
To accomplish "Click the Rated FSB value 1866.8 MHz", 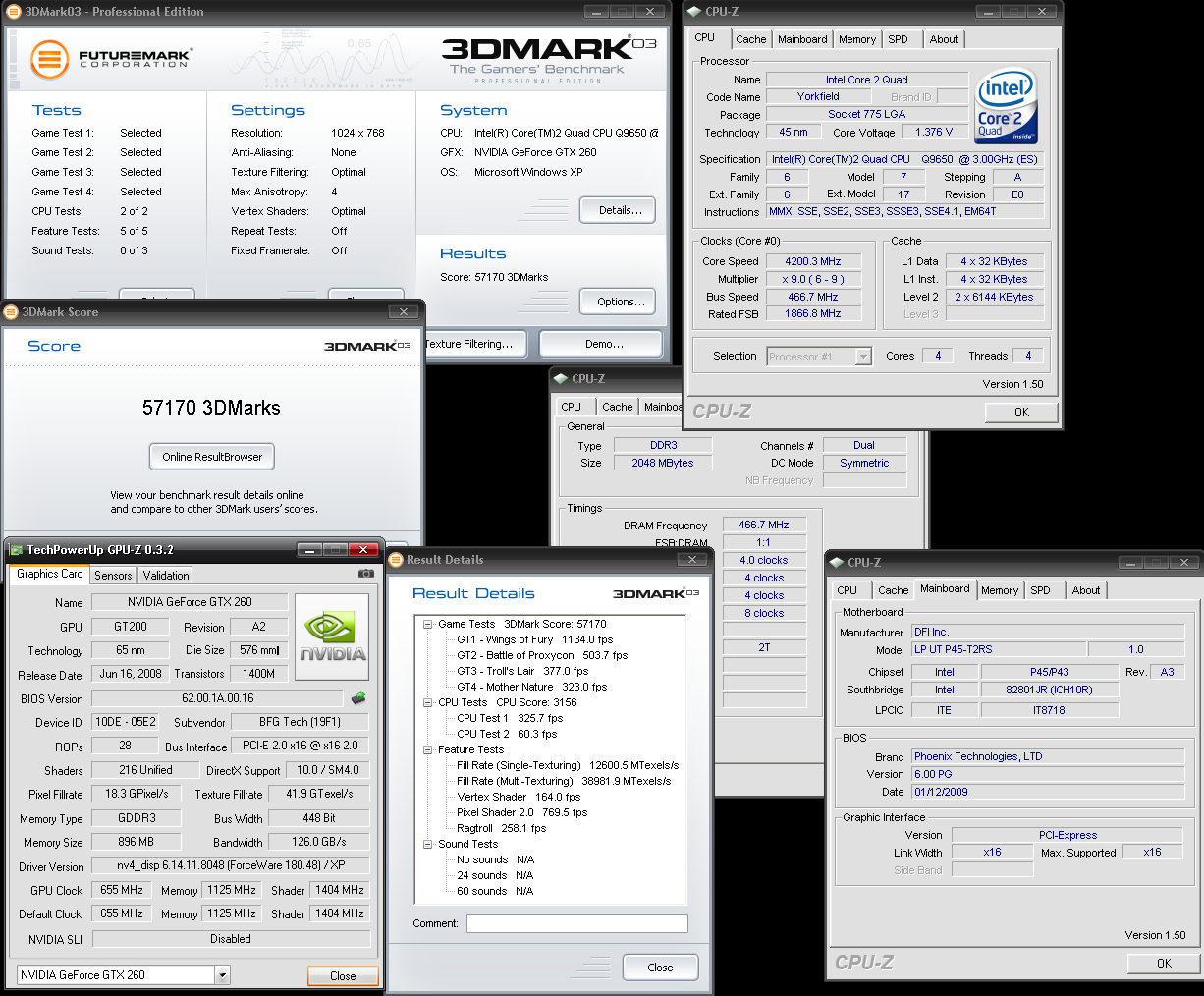I will coord(813,314).
